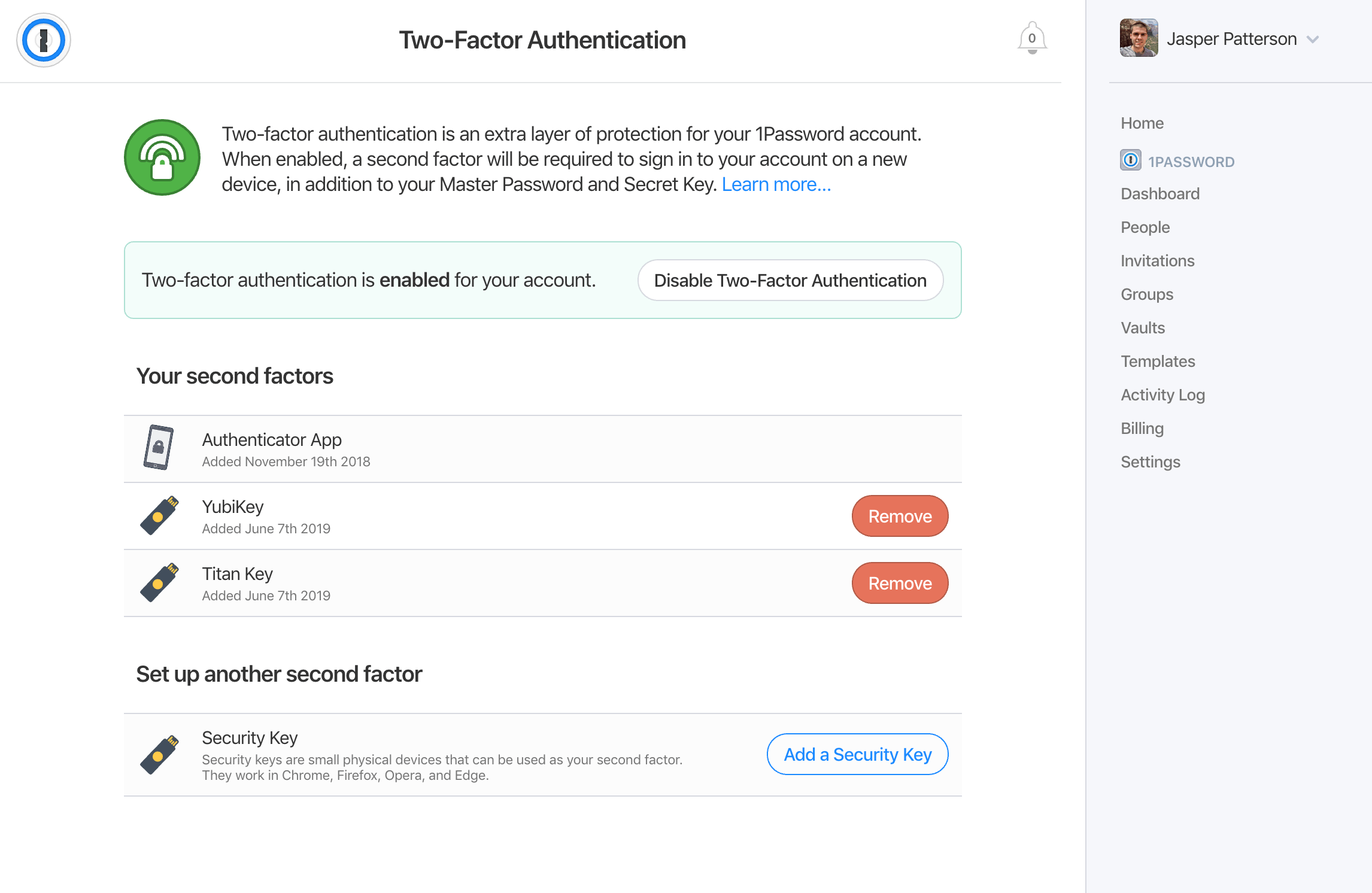Open the Learn more link
Image resolution: width=1372 pixels, height=893 pixels.
(776, 184)
